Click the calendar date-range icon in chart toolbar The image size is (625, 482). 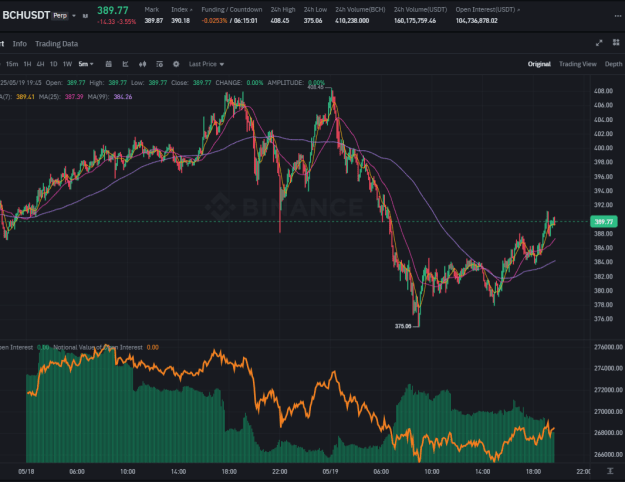(x=108, y=64)
